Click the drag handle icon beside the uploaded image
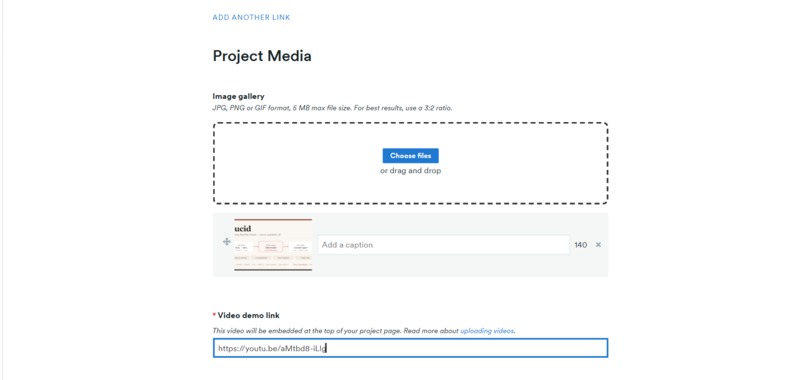Image resolution: width=806 pixels, height=380 pixels. [226, 242]
